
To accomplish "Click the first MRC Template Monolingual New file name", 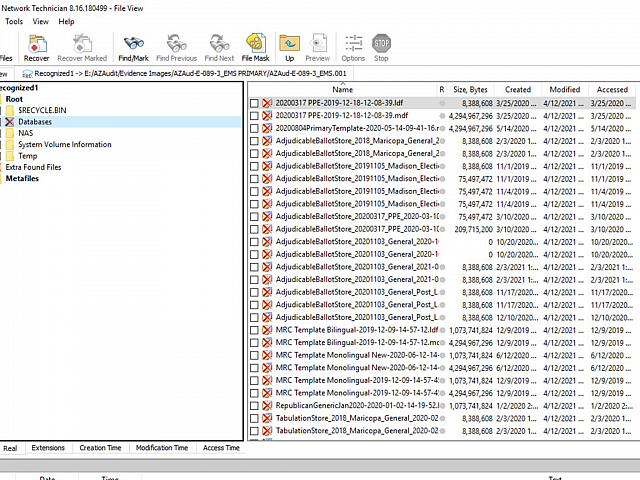I will [x=357, y=355].
